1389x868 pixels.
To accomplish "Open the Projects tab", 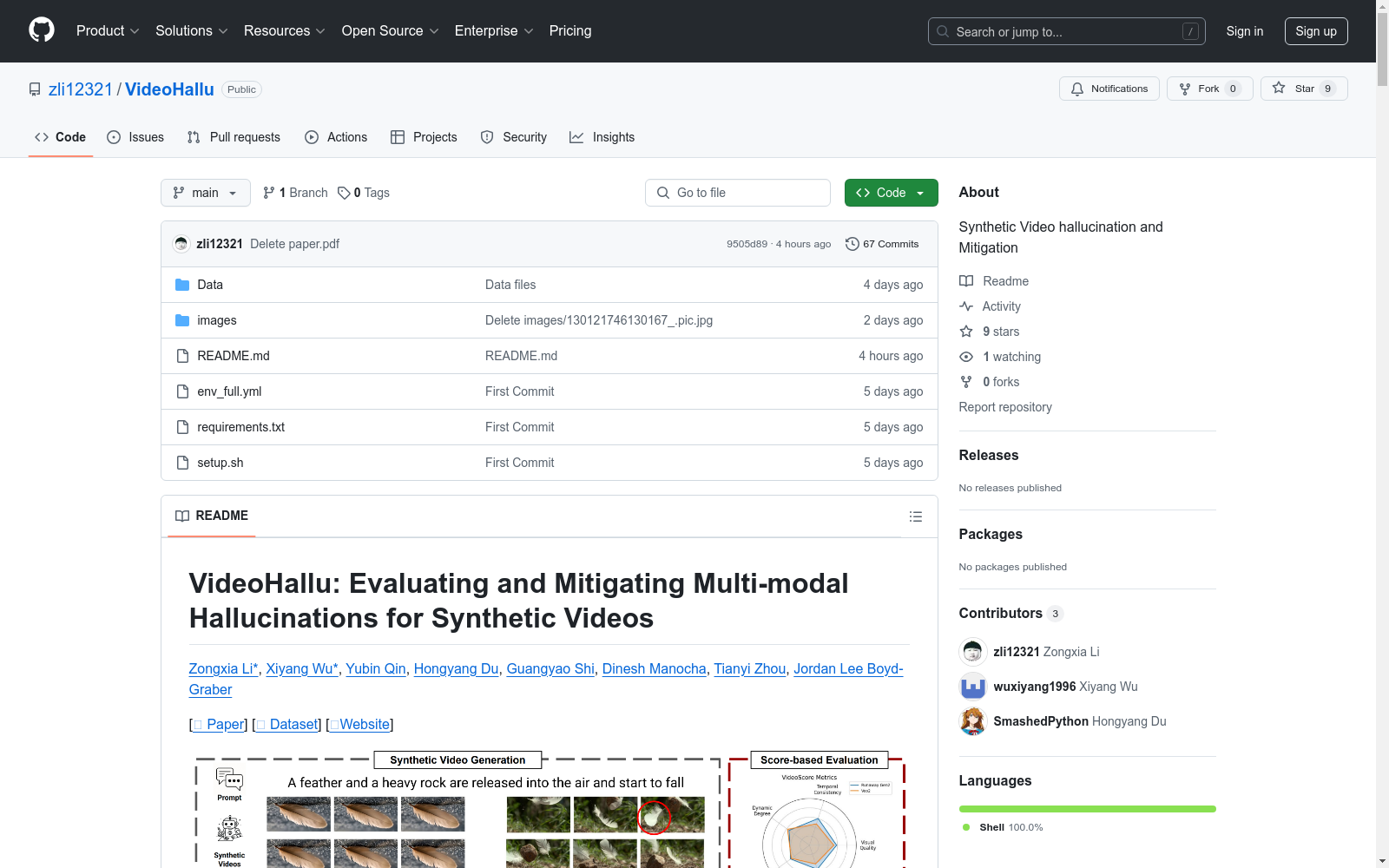I will [424, 137].
